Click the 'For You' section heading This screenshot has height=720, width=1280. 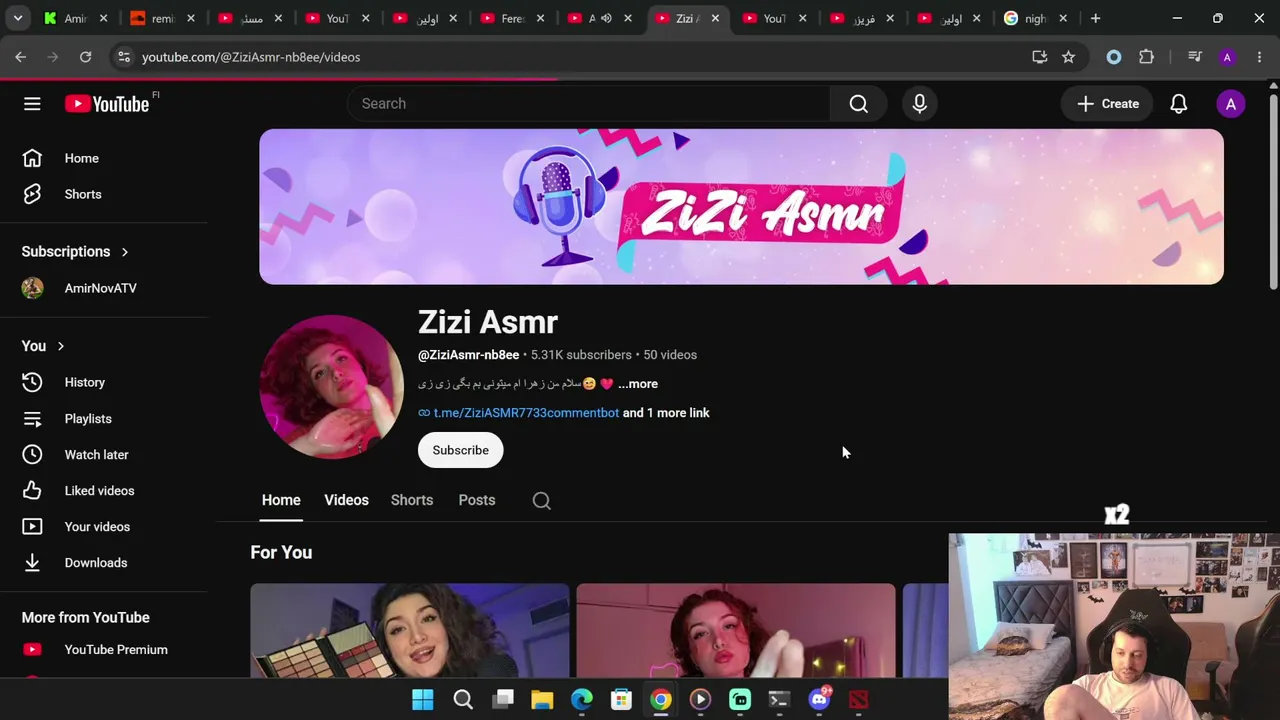(x=281, y=553)
